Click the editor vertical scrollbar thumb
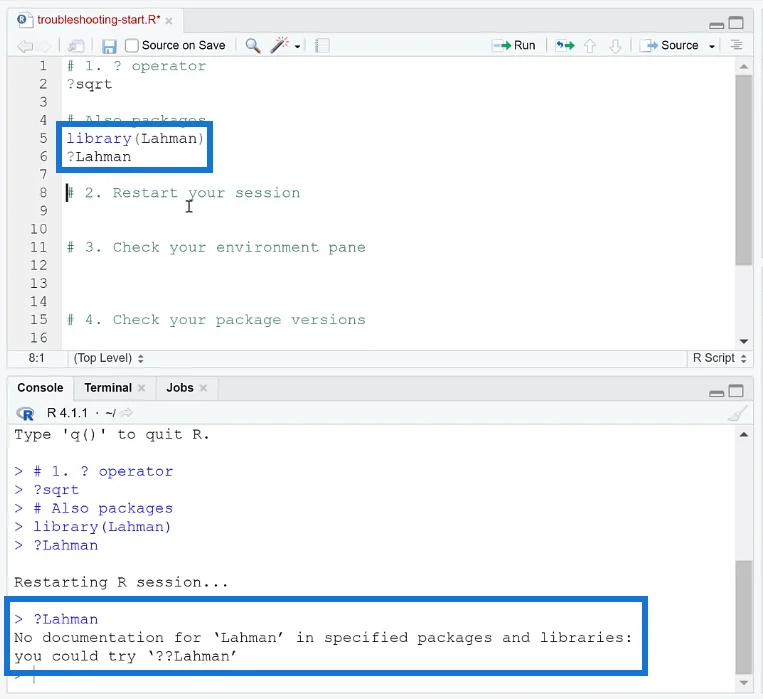This screenshot has height=699, width=763. click(744, 170)
